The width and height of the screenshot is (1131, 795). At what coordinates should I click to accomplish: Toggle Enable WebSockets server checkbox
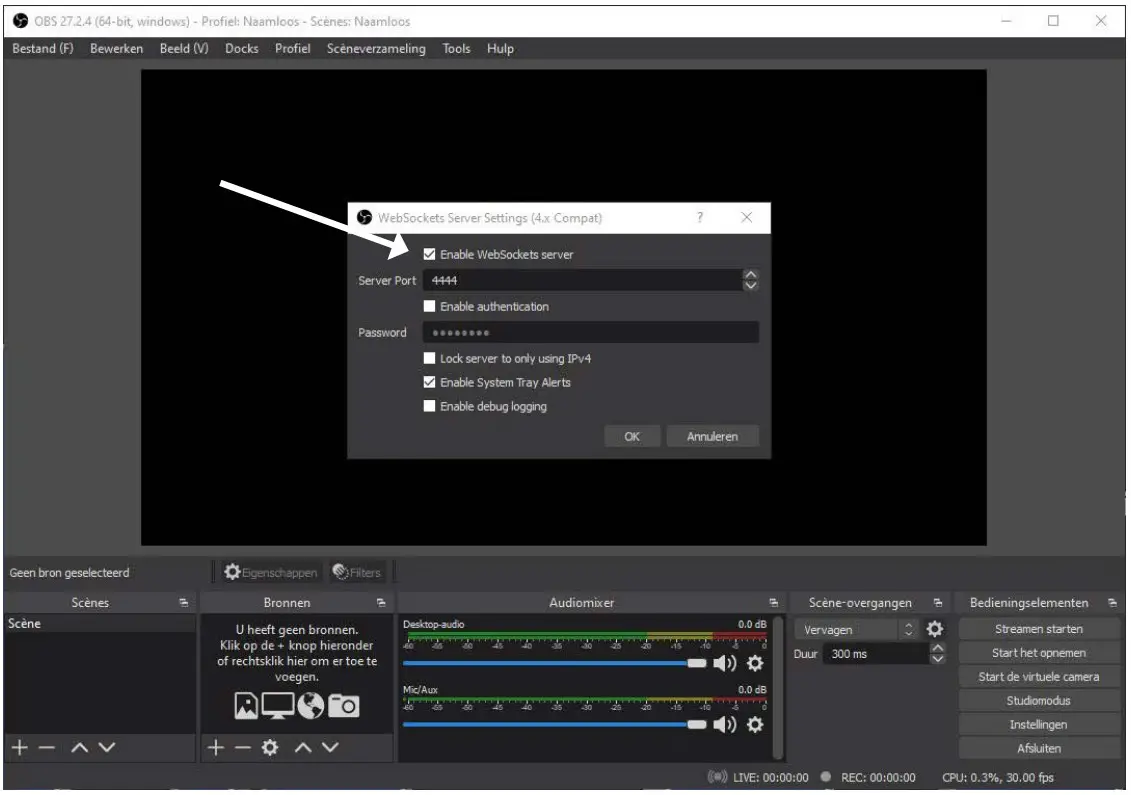(x=429, y=254)
